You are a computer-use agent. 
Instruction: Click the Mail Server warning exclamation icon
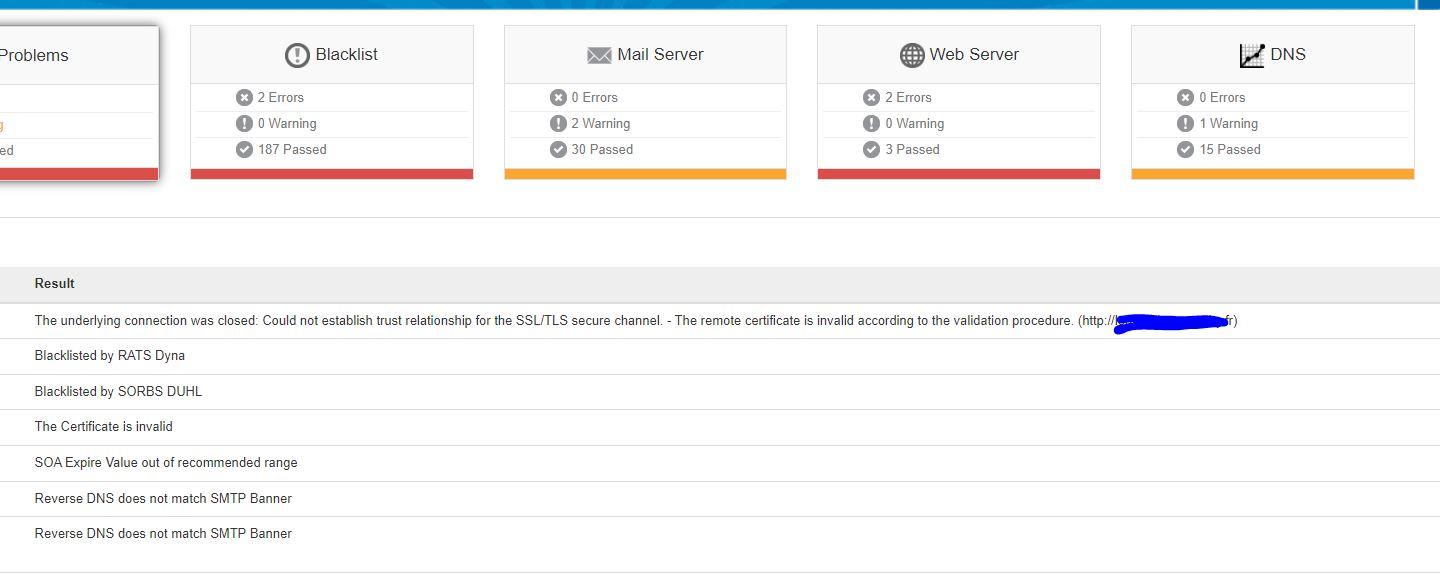pos(558,123)
